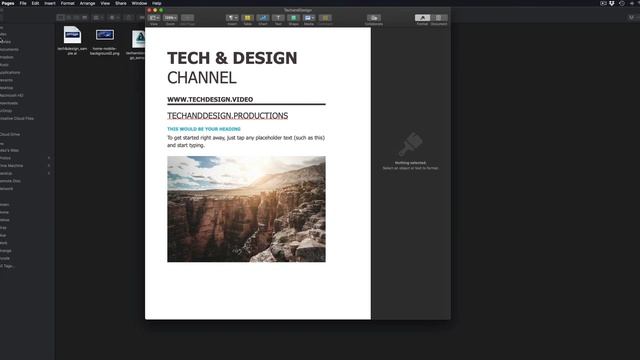Open Remote Disc in Finder sidebar
This screenshot has width=640, height=360.
[x=10, y=181]
